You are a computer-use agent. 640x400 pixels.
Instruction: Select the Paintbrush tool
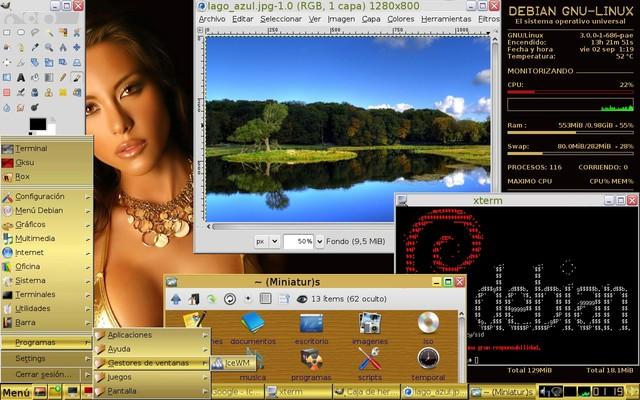[77, 77]
